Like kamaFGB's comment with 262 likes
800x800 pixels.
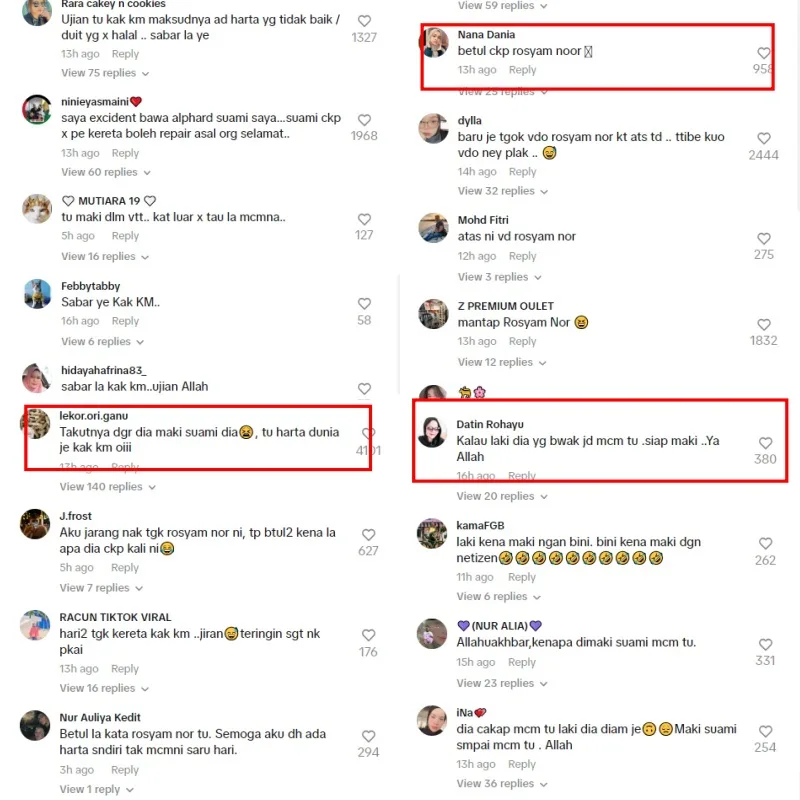pyautogui.click(x=765, y=543)
